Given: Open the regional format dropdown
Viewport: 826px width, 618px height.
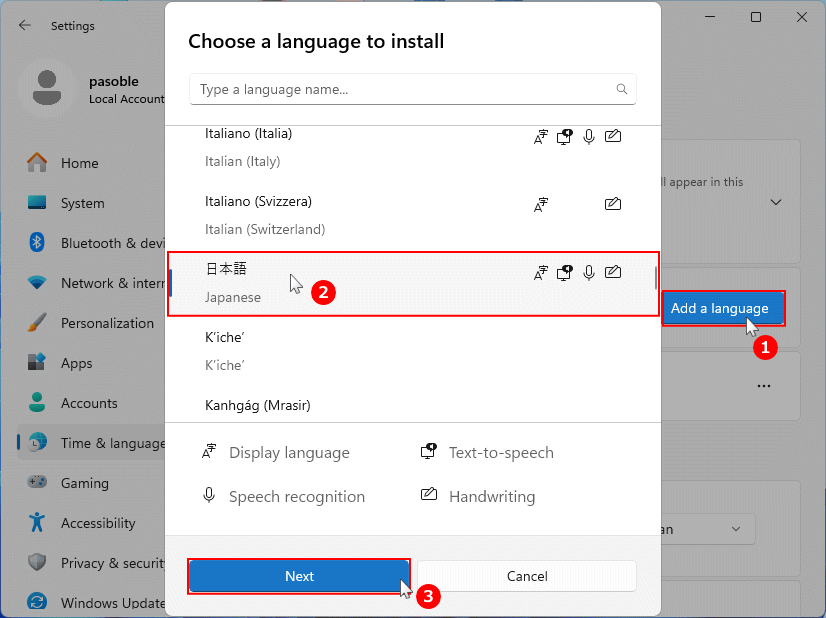Looking at the screenshot, I should pyautogui.click(x=737, y=530).
